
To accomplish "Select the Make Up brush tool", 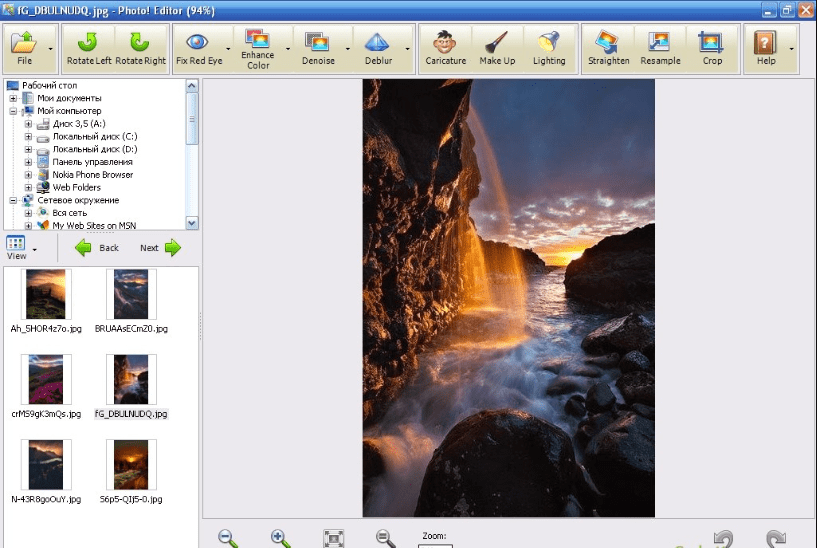I will [x=497, y=48].
